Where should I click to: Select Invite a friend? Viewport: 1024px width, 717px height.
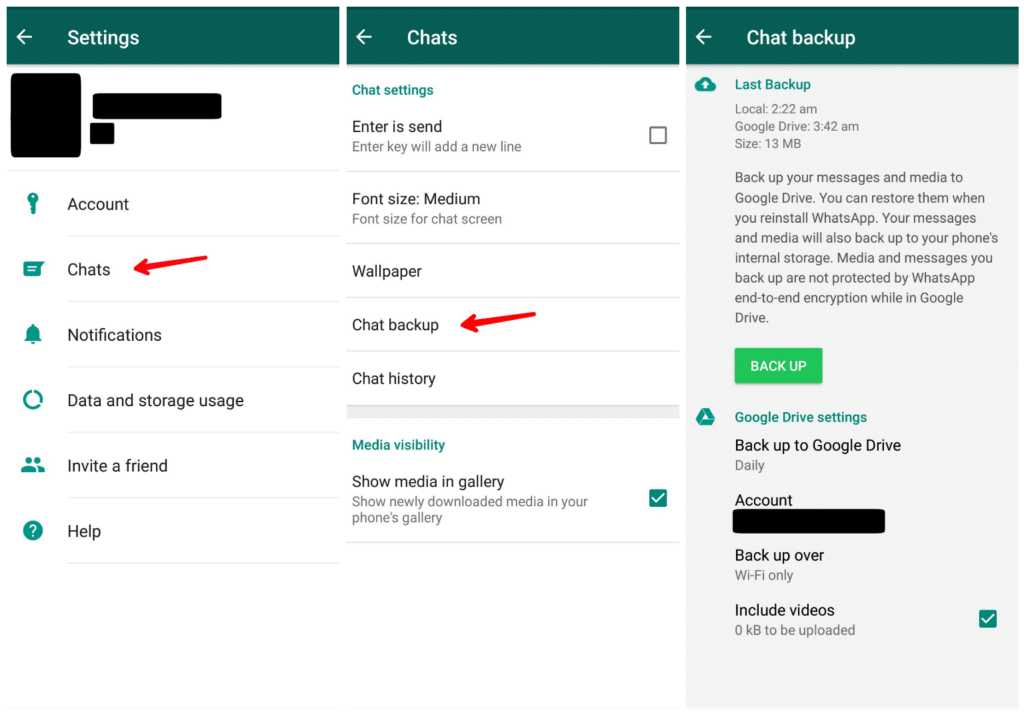point(173,465)
